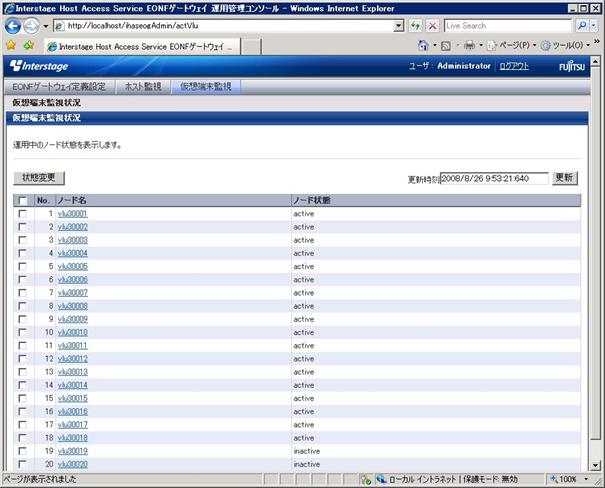The height and width of the screenshot is (488, 605).
Task: Open the zoom level dropdown arrow
Action: click(x=586, y=480)
